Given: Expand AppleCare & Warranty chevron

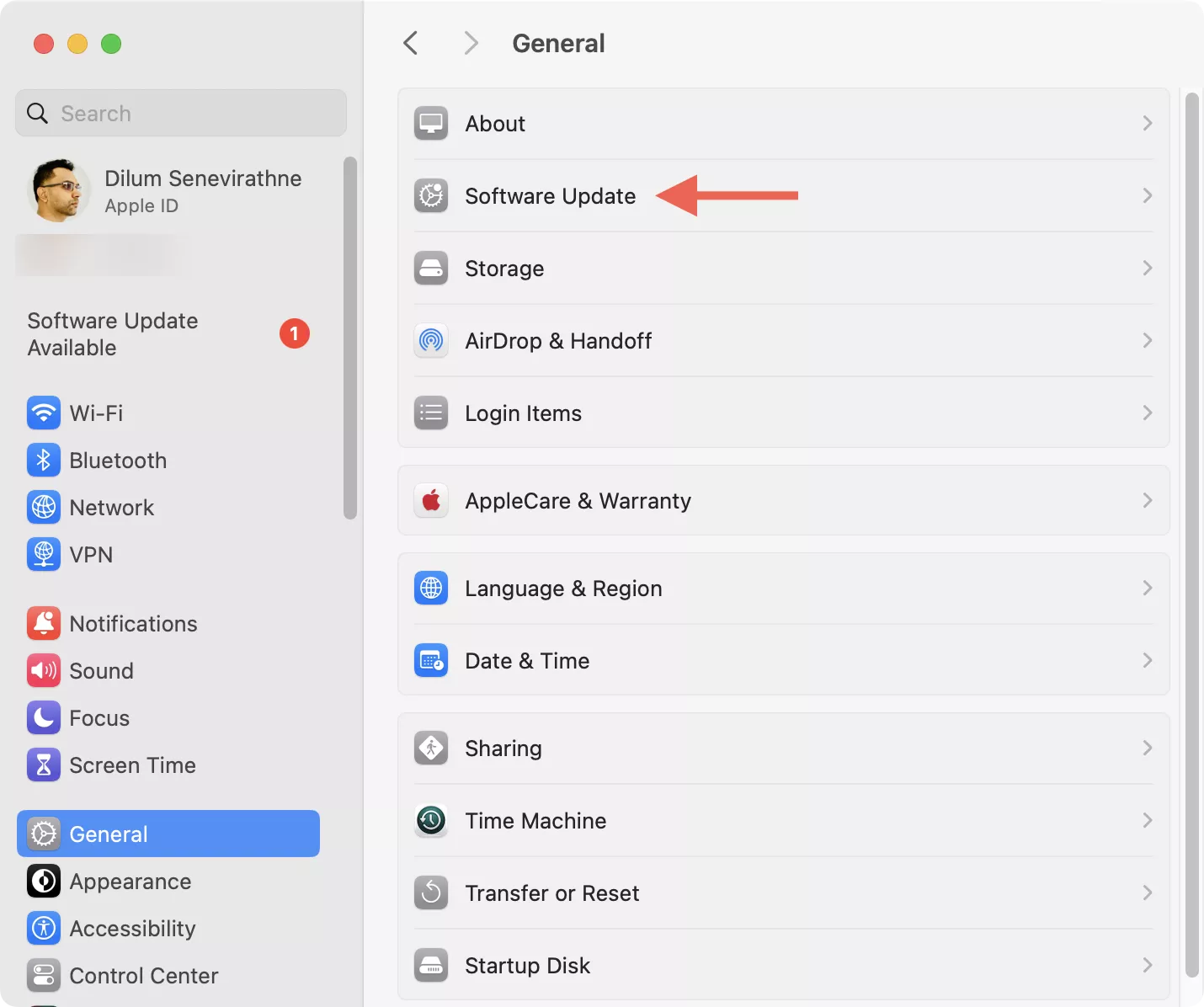Looking at the screenshot, I should click(x=1148, y=501).
